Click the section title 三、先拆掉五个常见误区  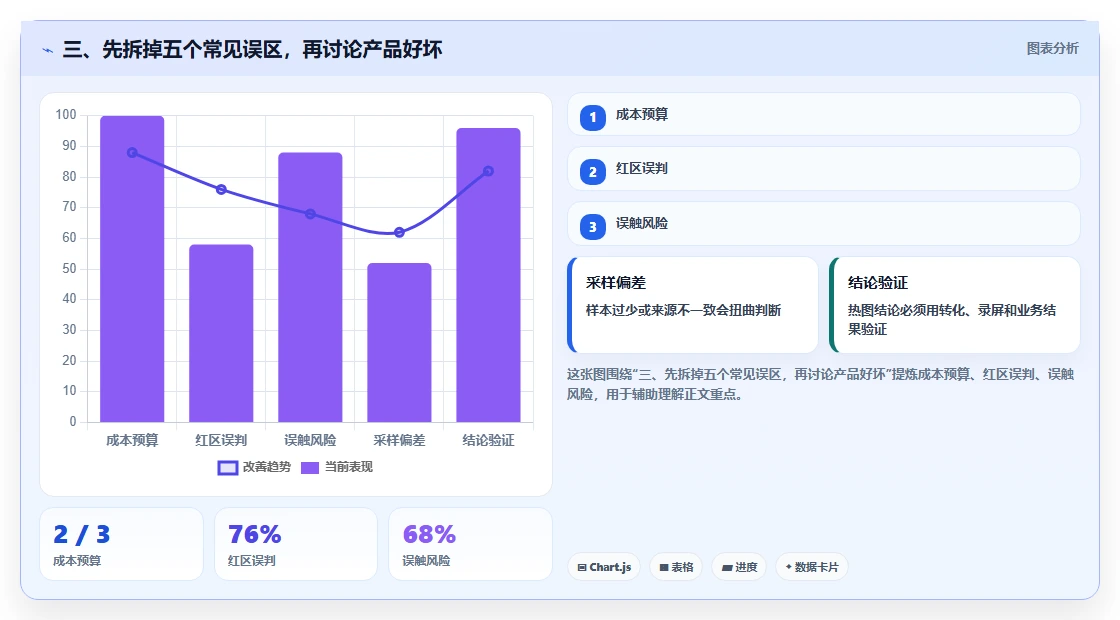[x=252, y=49]
